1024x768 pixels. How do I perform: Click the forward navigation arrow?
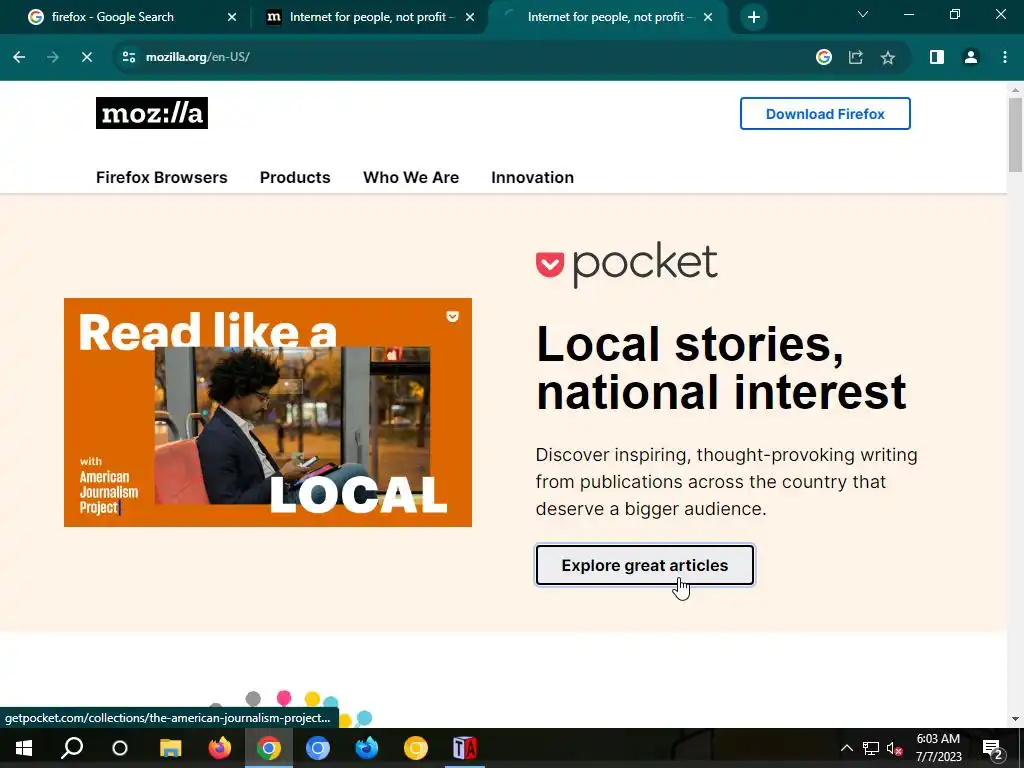53,57
